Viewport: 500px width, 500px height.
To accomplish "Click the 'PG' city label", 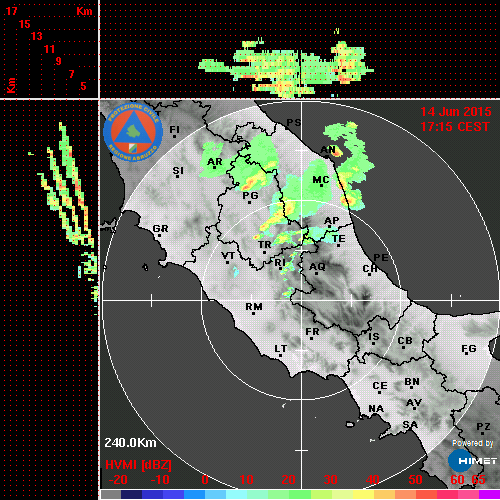I will [x=250, y=195].
